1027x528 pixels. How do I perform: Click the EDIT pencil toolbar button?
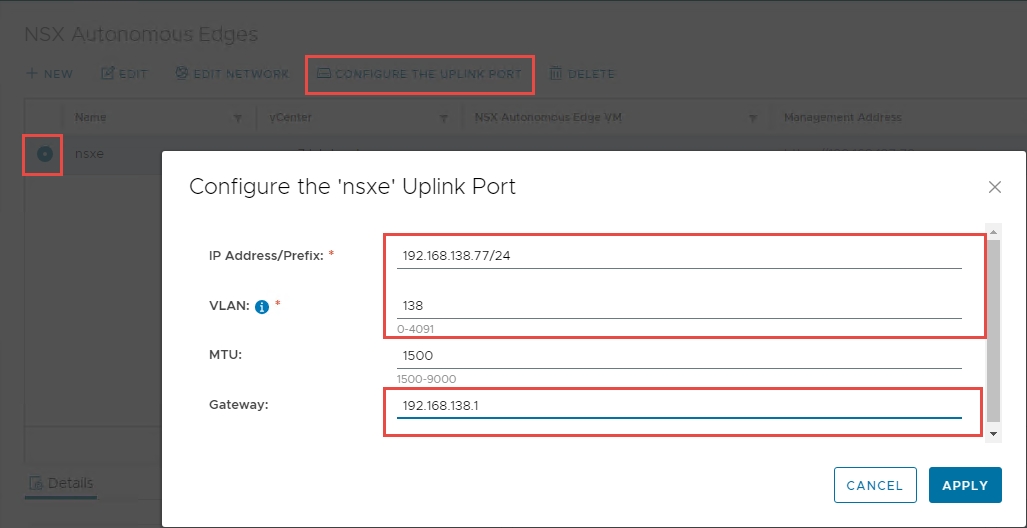(125, 74)
